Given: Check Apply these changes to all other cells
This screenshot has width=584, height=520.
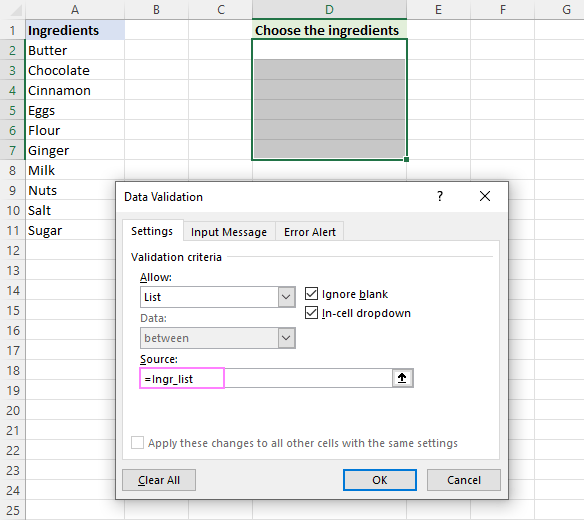Looking at the screenshot, I should point(137,443).
